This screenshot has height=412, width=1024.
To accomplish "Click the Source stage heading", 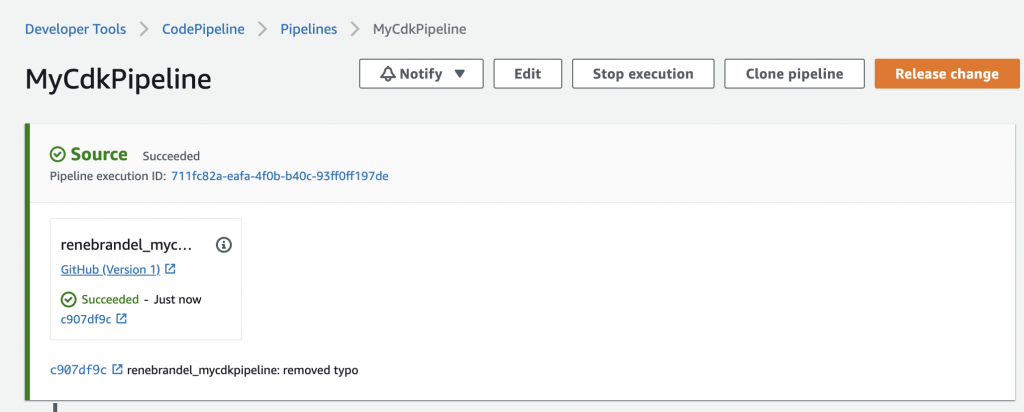I will 99,154.
